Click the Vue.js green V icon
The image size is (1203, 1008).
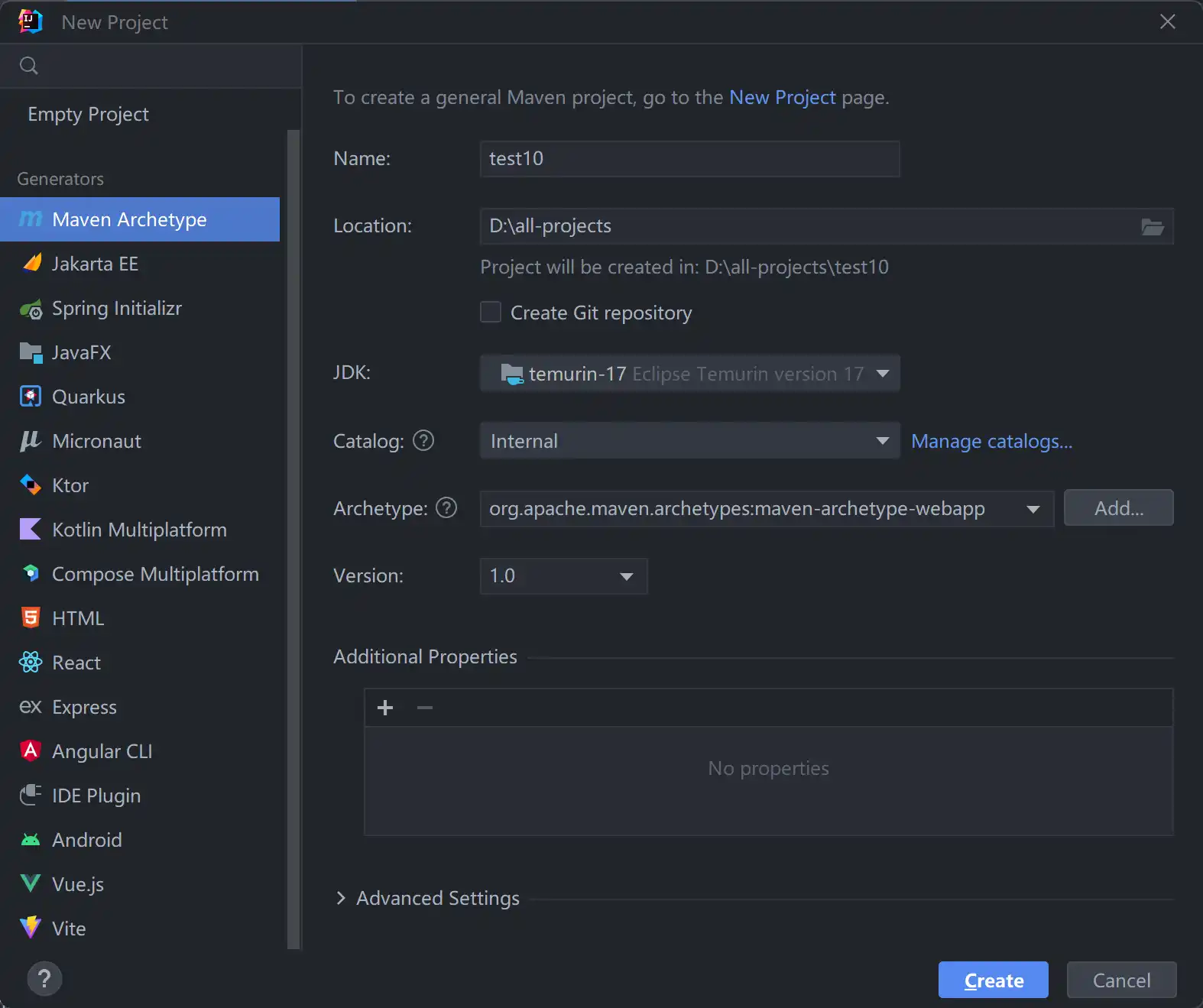coord(31,883)
